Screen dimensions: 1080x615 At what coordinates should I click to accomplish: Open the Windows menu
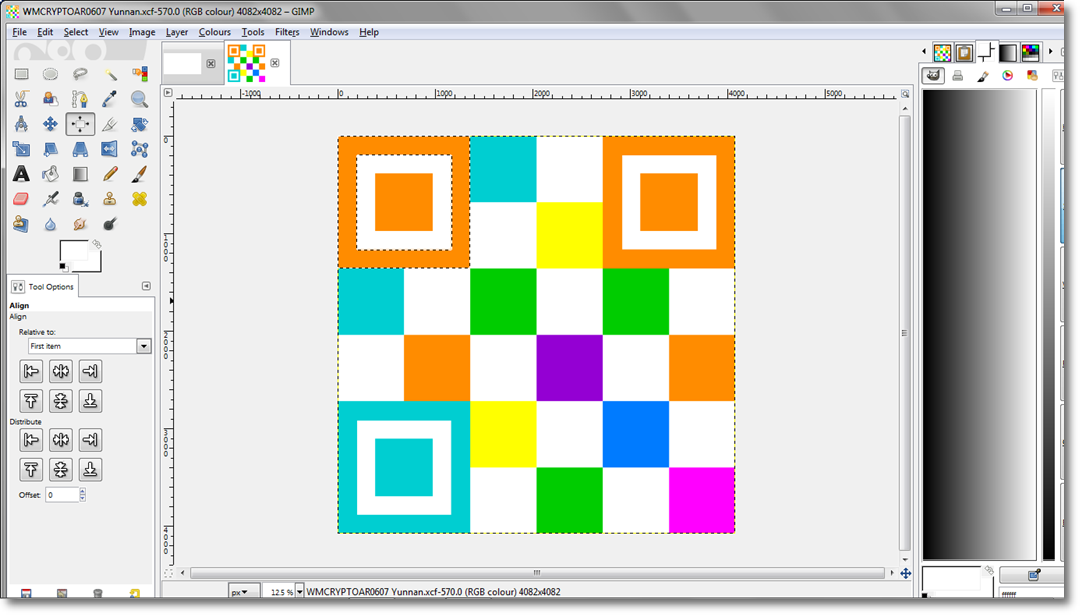coord(329,32)
